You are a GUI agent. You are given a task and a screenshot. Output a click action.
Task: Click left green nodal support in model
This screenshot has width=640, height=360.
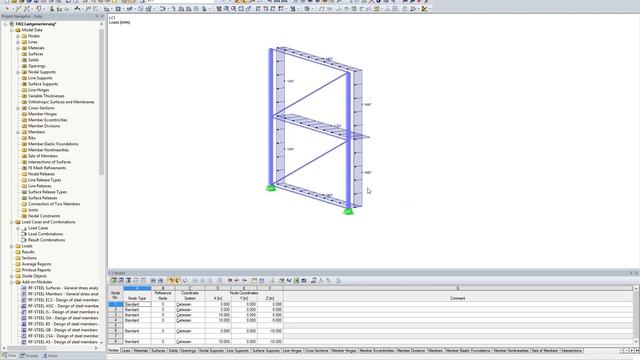(271, 188)
